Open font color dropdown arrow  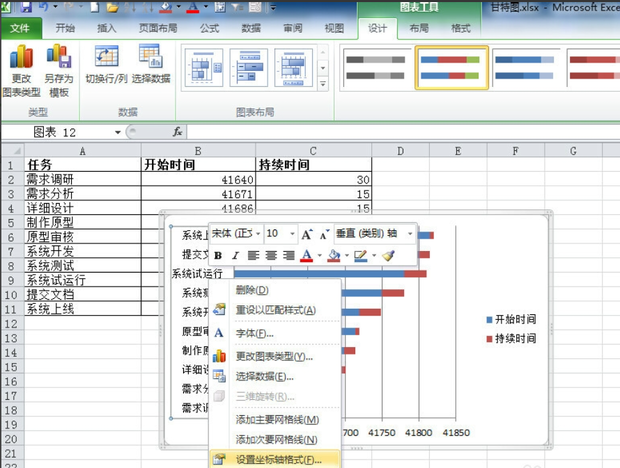(319, 256)
